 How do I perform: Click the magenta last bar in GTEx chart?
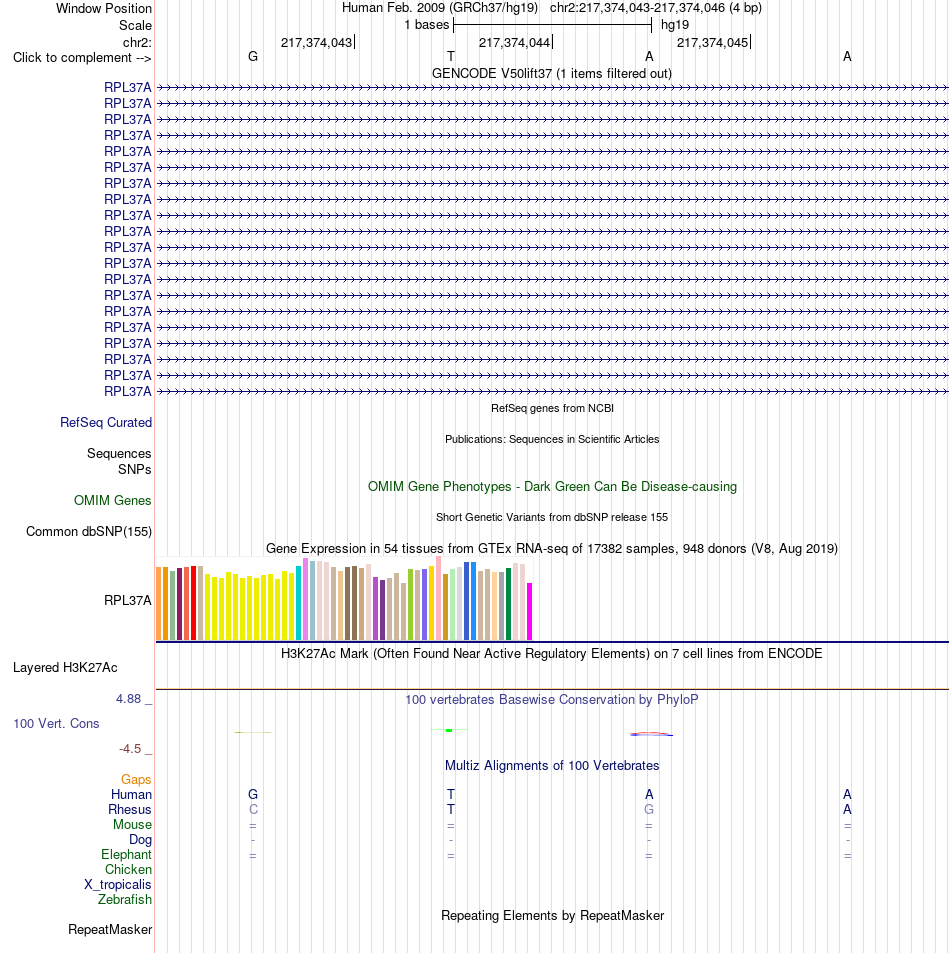(x=529, y=611)
